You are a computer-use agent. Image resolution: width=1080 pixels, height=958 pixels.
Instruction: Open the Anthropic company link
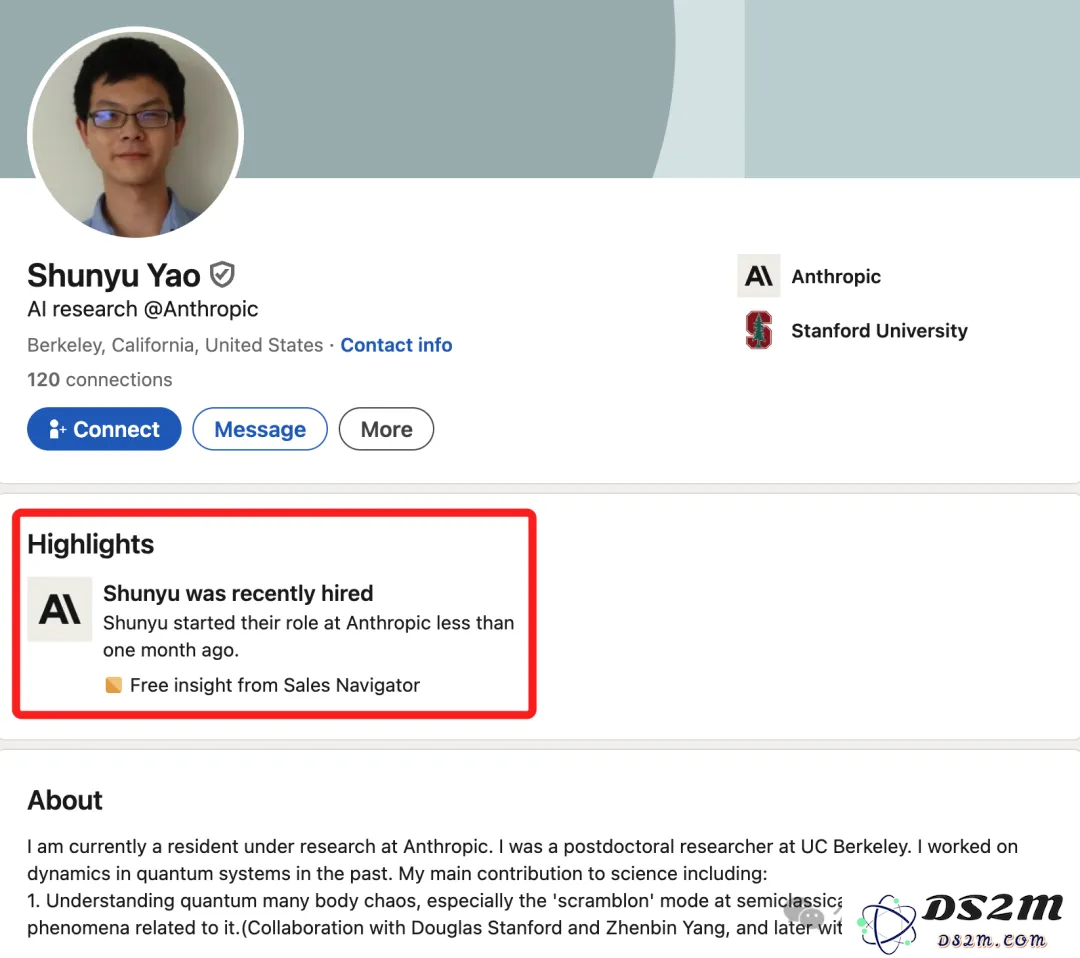[x=835, y=276]
